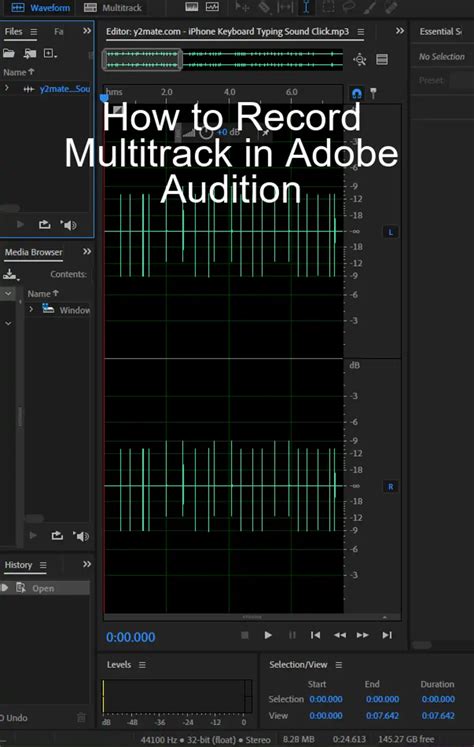The image size is (474, 747).
Task: Expand Editor panel overflow chevrons
Action: tap(400, 31)
